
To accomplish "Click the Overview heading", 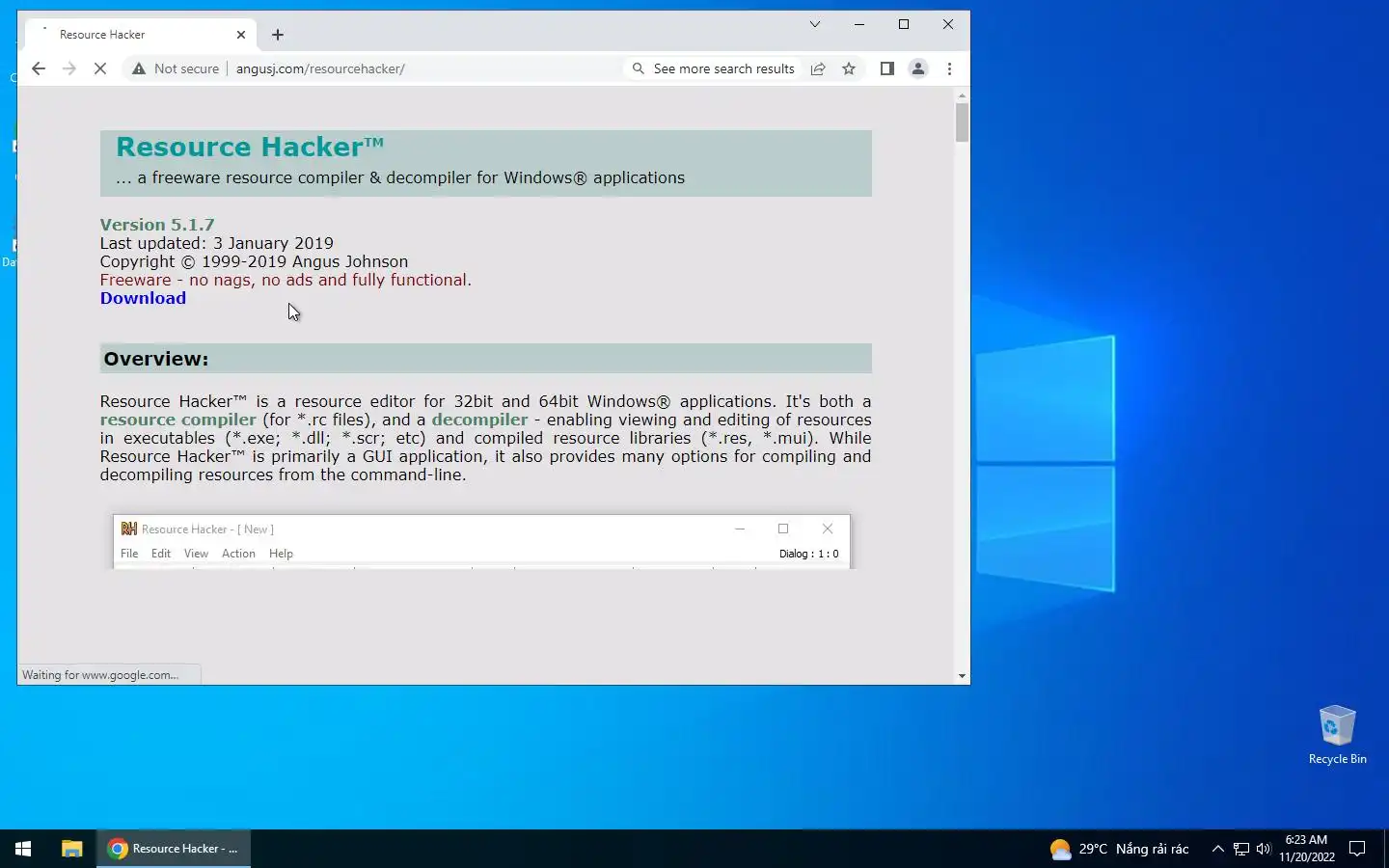I will pyautogui.click(x=156, y=359).
